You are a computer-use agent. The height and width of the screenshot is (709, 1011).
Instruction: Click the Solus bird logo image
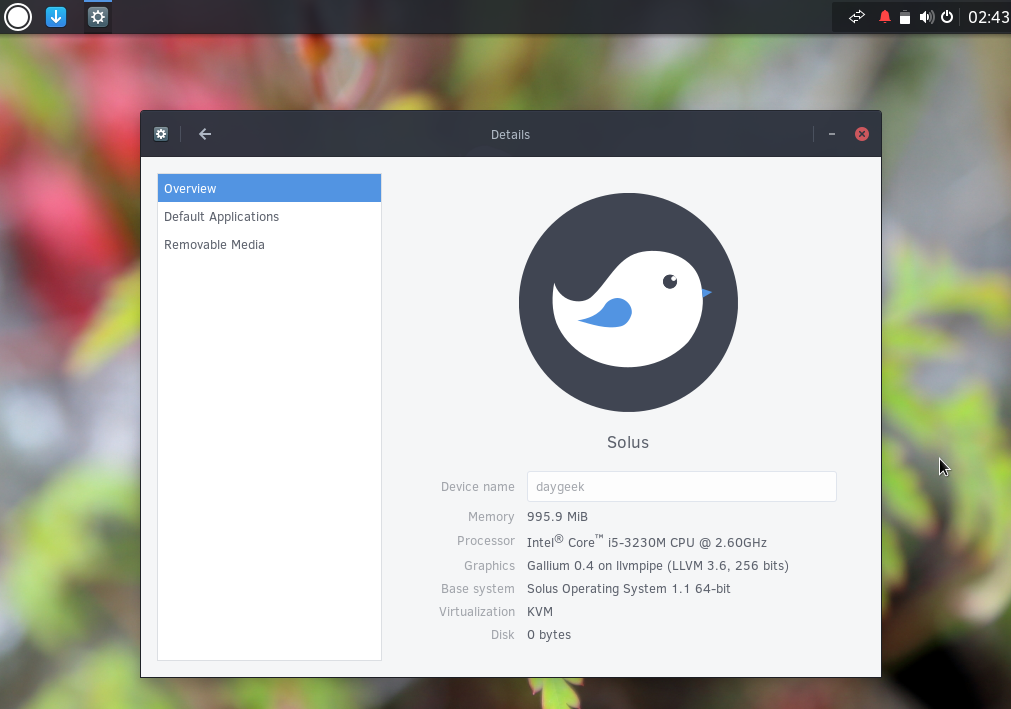tap(628, 302)
